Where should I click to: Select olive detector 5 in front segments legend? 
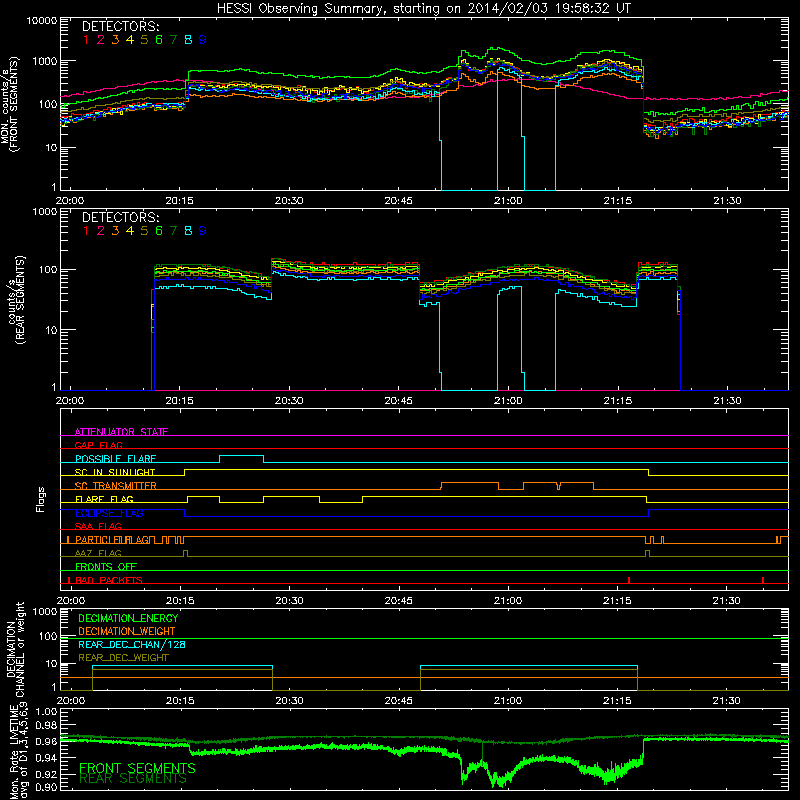[x=144, y=40]
